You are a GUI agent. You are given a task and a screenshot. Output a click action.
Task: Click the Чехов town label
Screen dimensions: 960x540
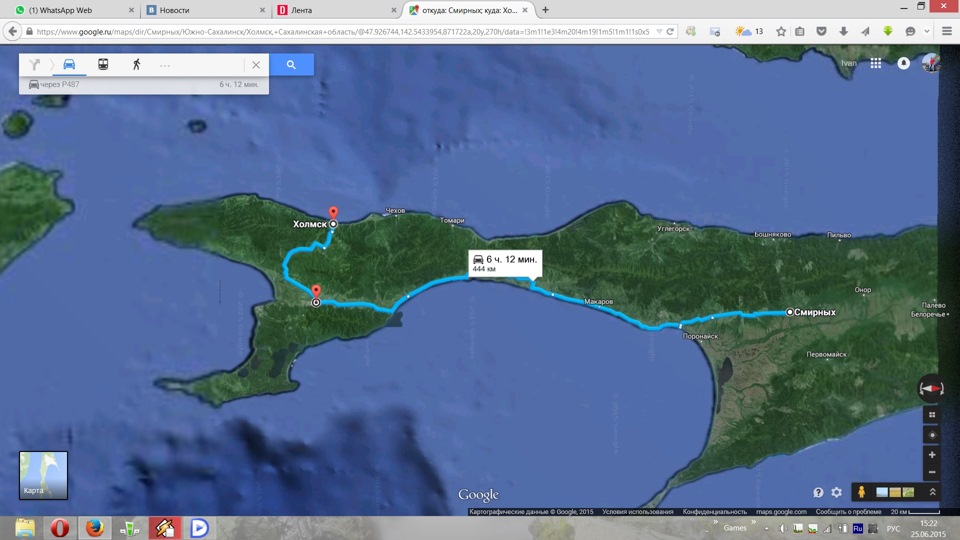(395, 211)
